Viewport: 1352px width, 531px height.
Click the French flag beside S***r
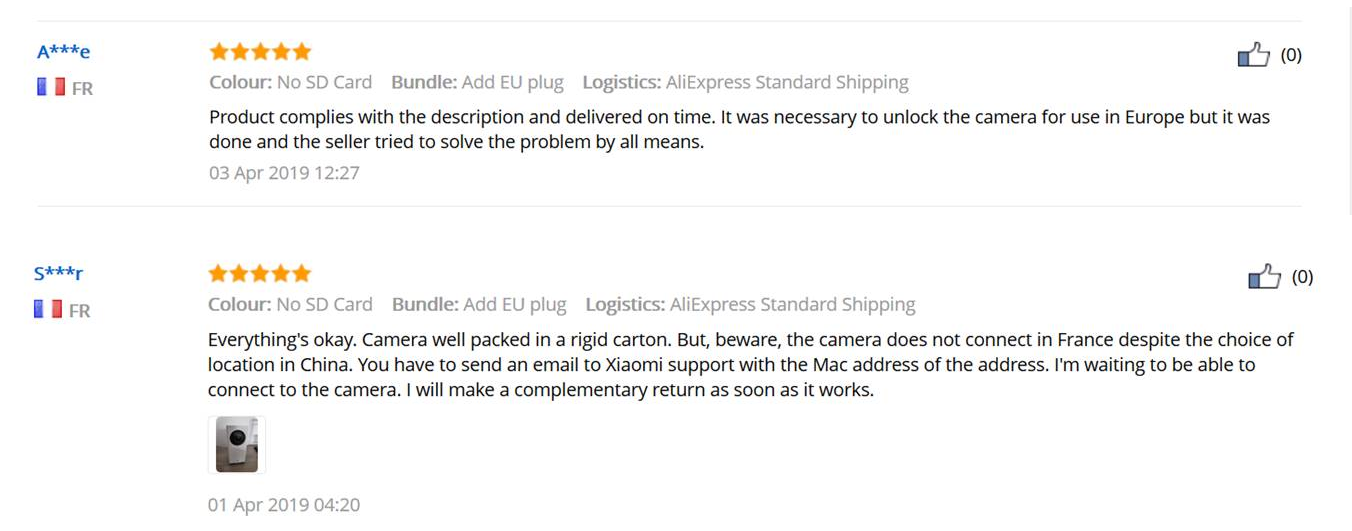click(48, 309)
